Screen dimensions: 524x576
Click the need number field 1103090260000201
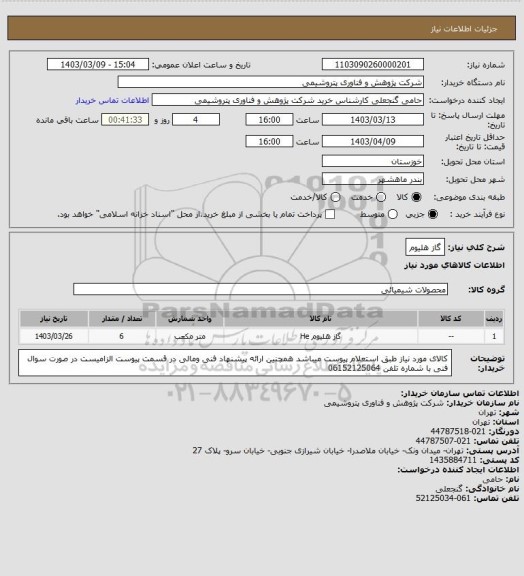(x=373, y=64)
